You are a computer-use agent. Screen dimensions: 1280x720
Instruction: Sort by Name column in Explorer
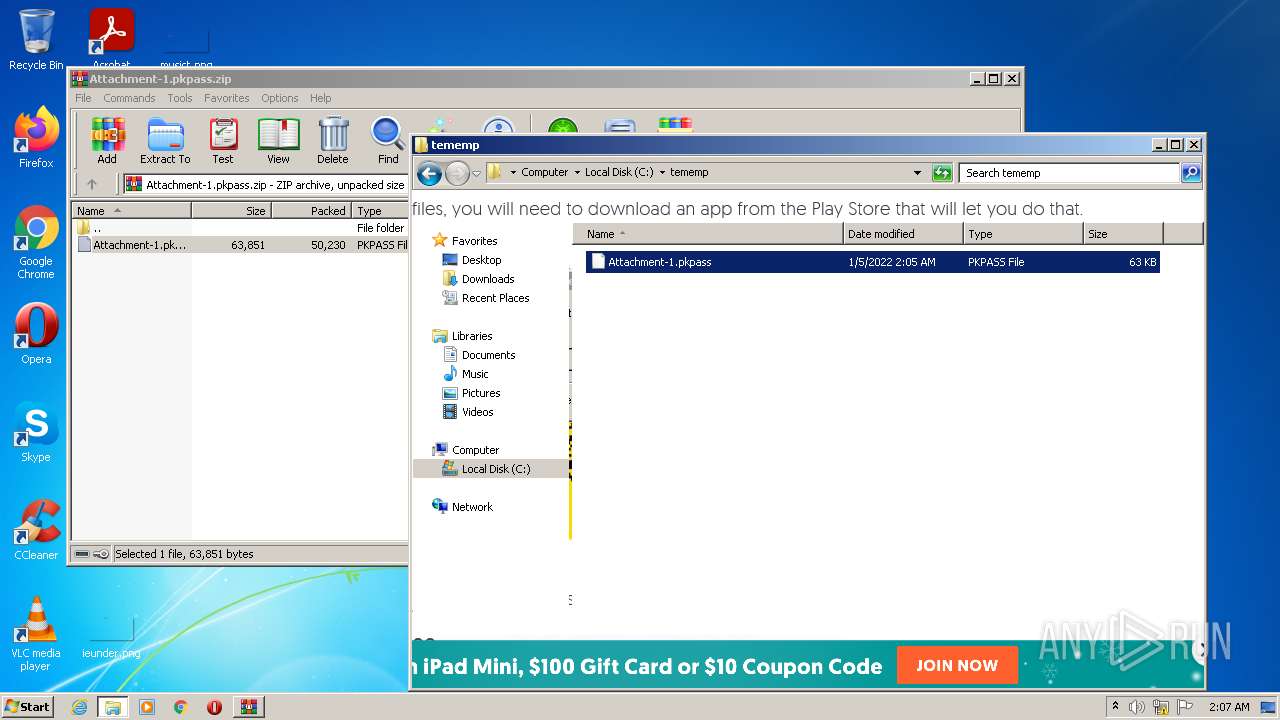tap(708, 234)
